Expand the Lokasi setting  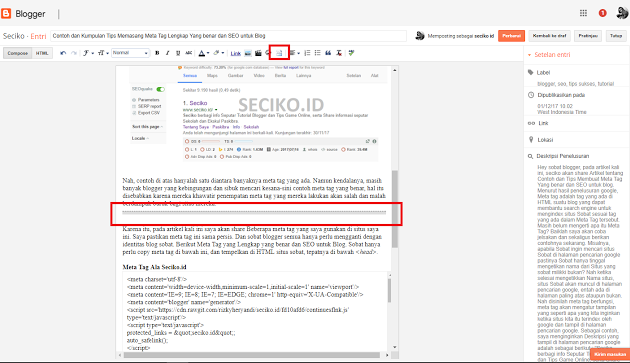coord(540,140)
